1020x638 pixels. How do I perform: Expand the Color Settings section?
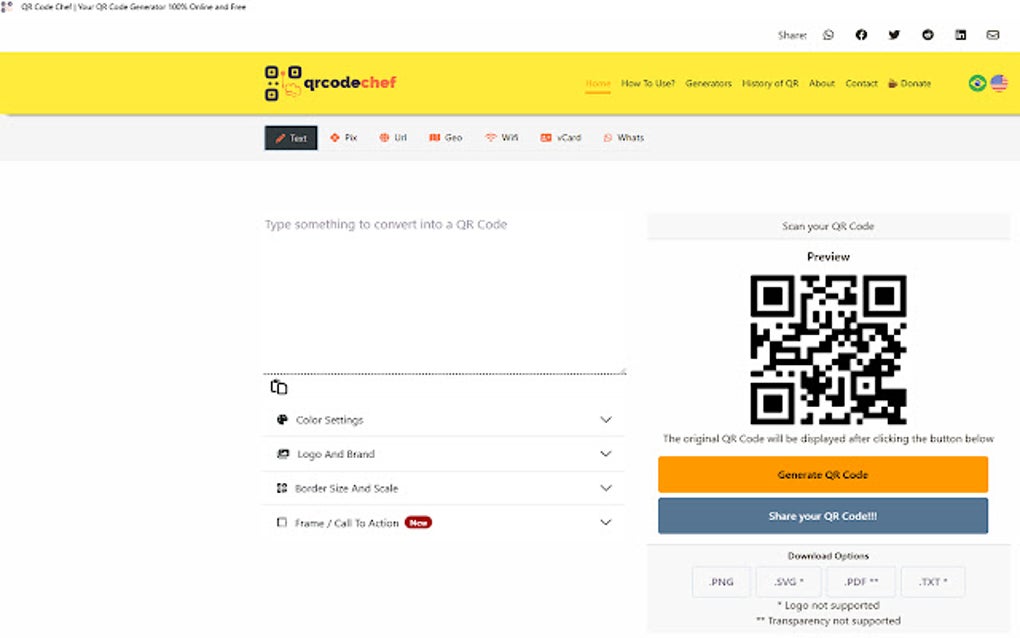coord(444,419)
